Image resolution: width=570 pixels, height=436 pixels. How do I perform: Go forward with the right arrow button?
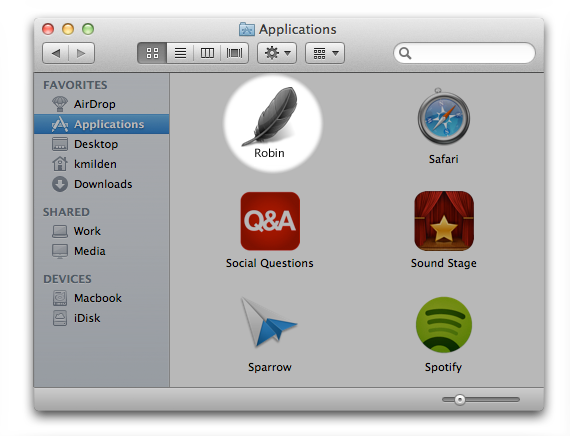pos(81,53)
